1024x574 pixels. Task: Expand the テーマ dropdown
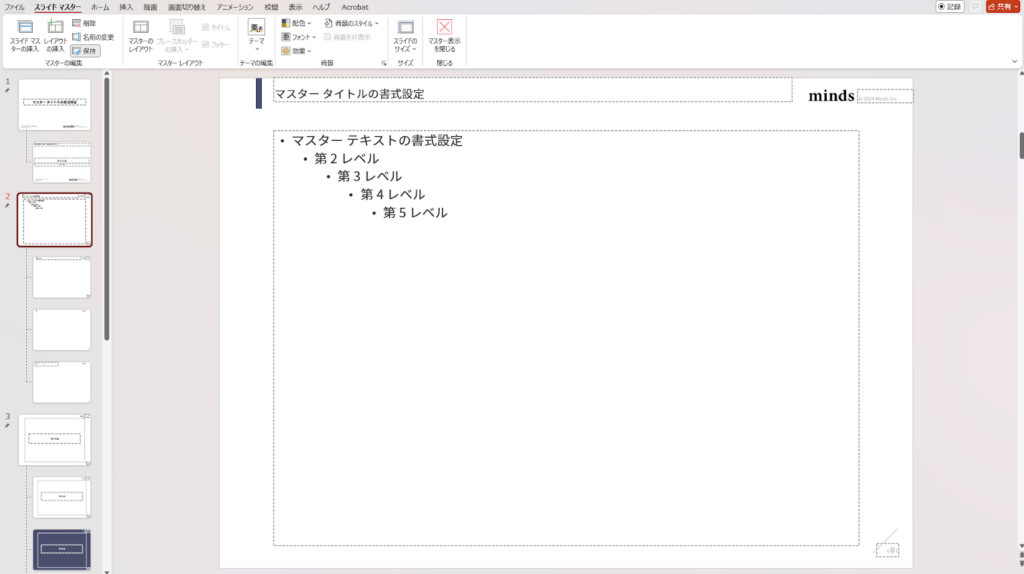click(x=257, y=35)
